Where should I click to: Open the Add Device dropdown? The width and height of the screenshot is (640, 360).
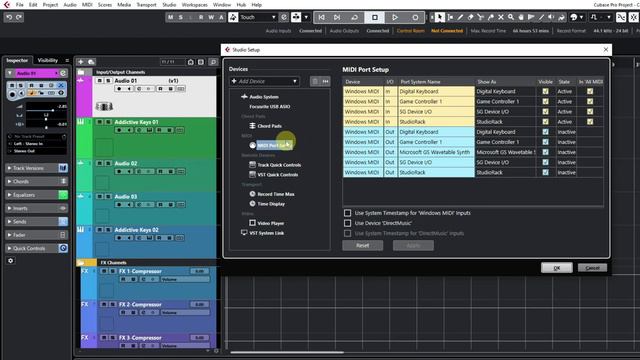tap(264, 81)
